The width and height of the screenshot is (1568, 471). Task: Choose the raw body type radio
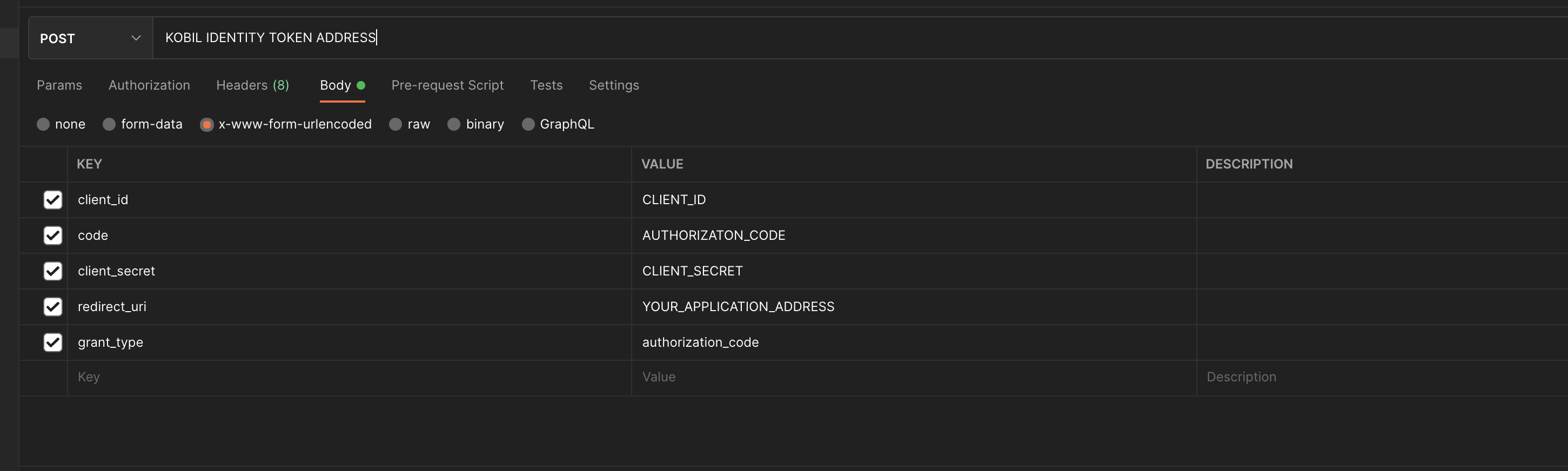click(x=396, y=124)
